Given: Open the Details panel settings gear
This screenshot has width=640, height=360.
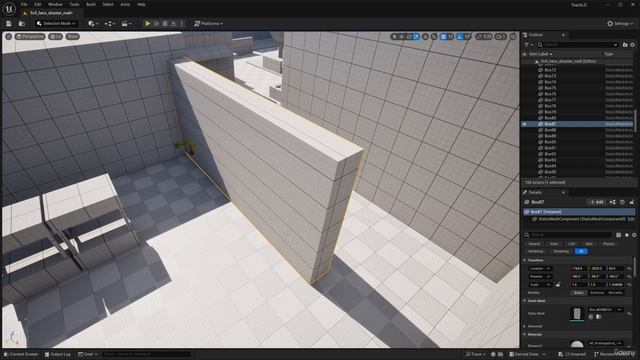Looking at the screenshot, I should point(634,235).
